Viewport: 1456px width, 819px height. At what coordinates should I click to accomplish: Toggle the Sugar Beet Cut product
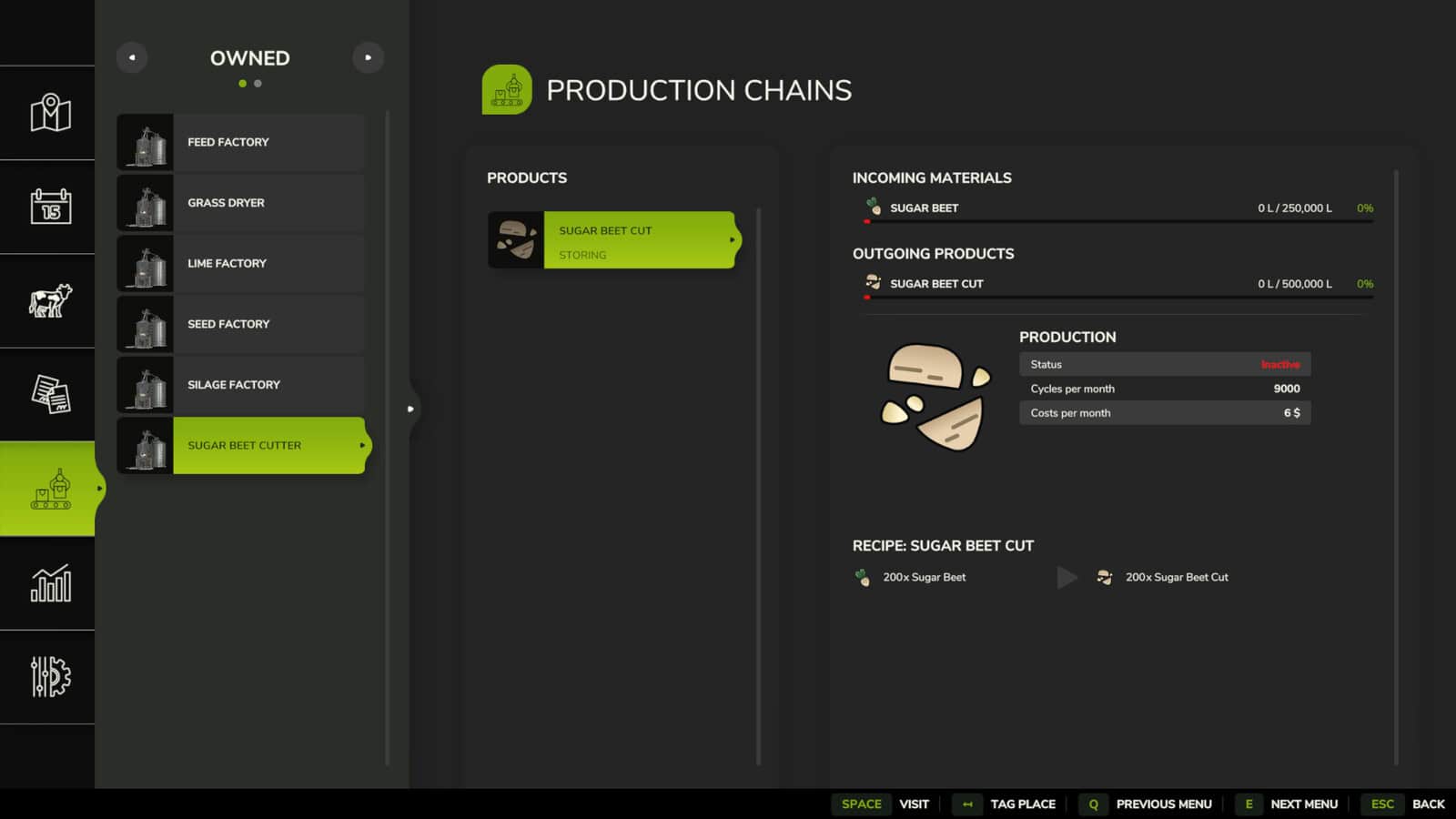640,240
